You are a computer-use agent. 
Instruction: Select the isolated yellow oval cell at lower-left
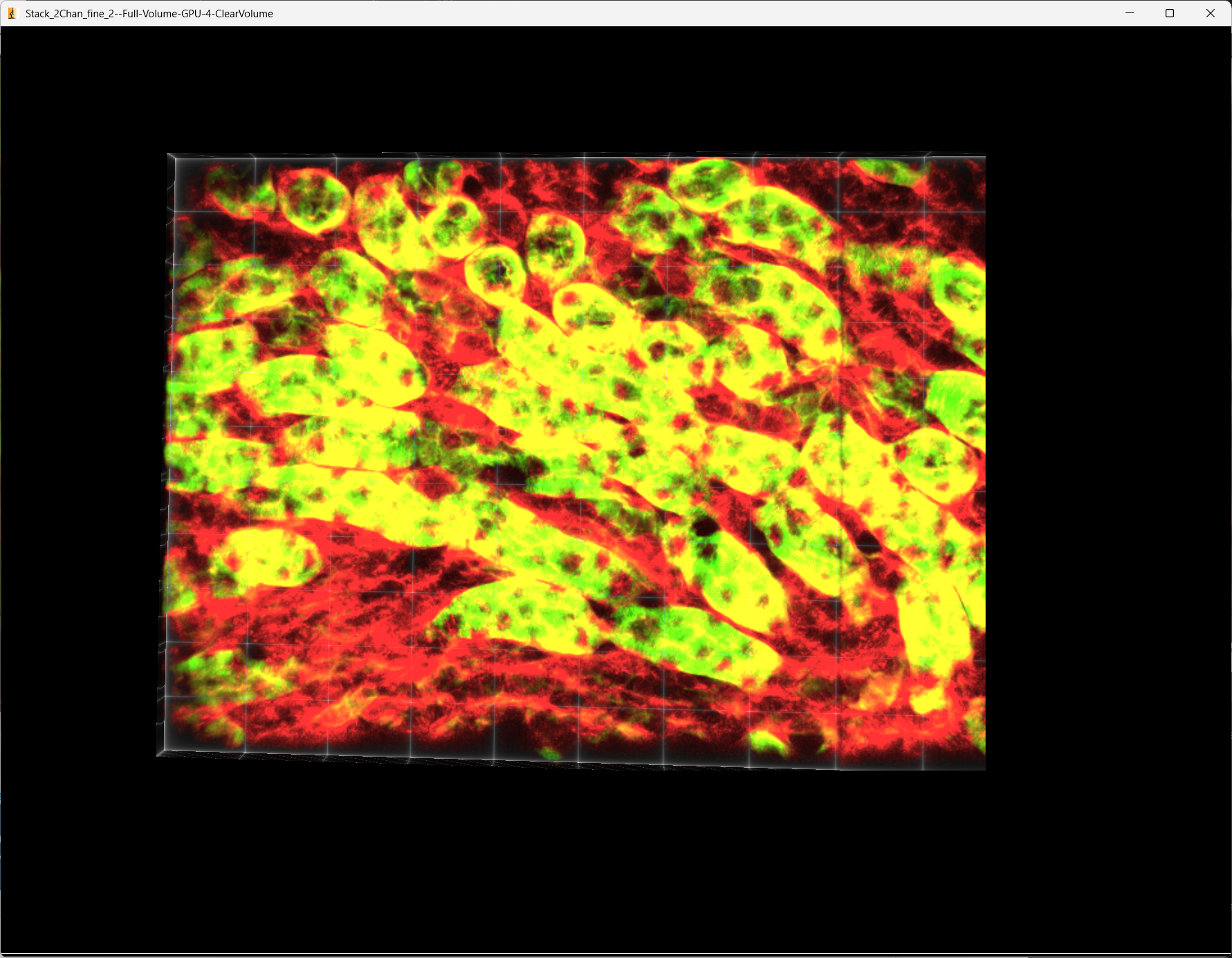[x=266, y=557]
